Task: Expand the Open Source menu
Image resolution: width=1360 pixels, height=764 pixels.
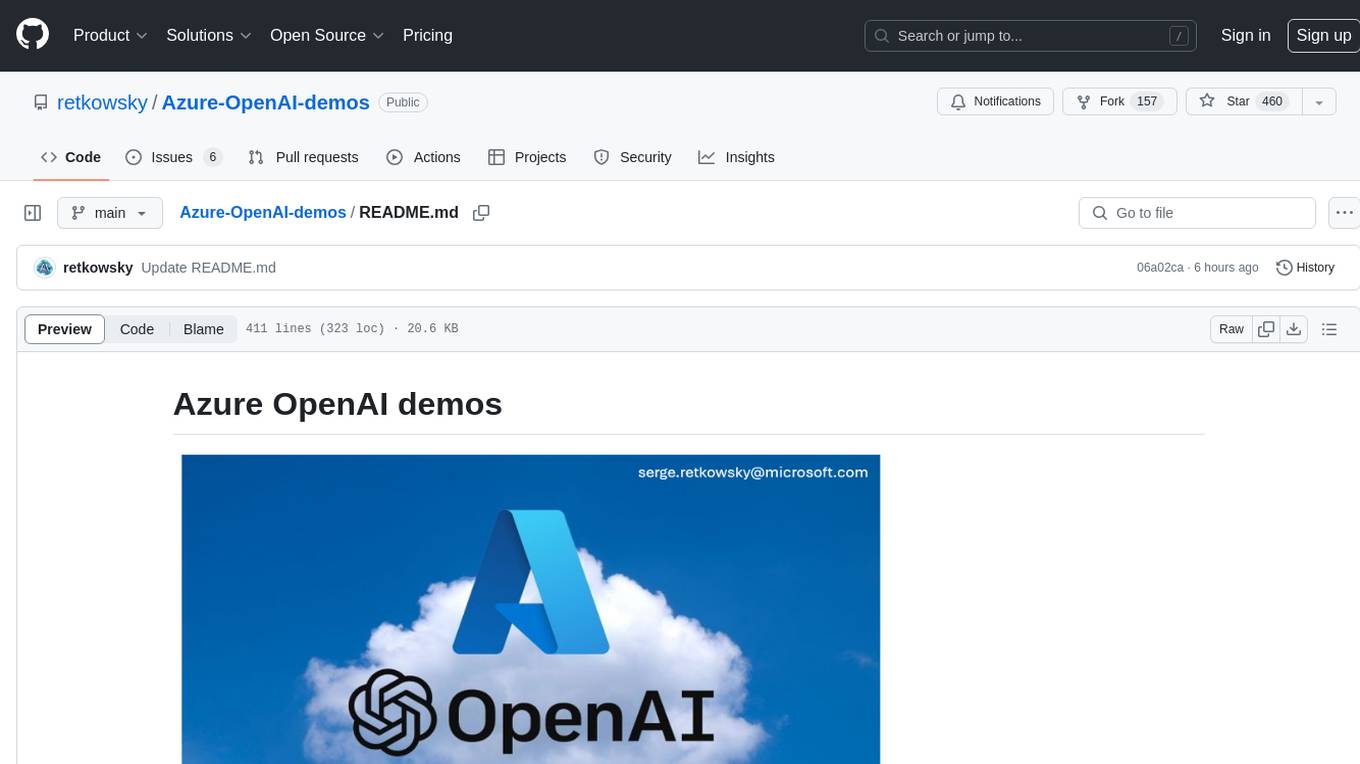Action: 327,35
